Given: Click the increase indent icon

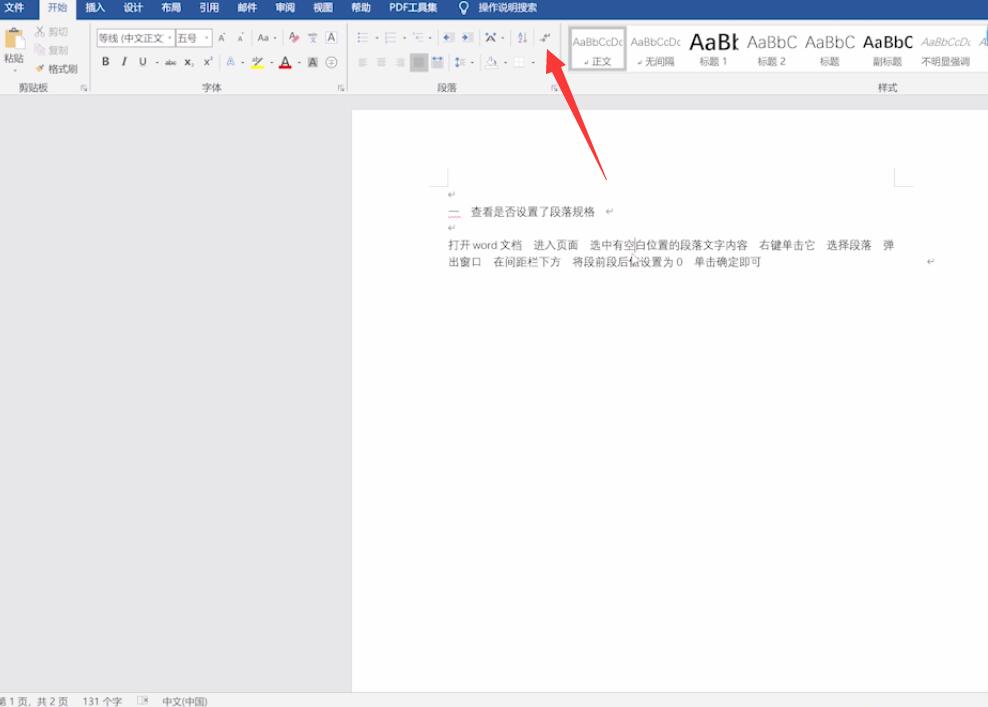Looking at the screenshot, I should 467,38.
